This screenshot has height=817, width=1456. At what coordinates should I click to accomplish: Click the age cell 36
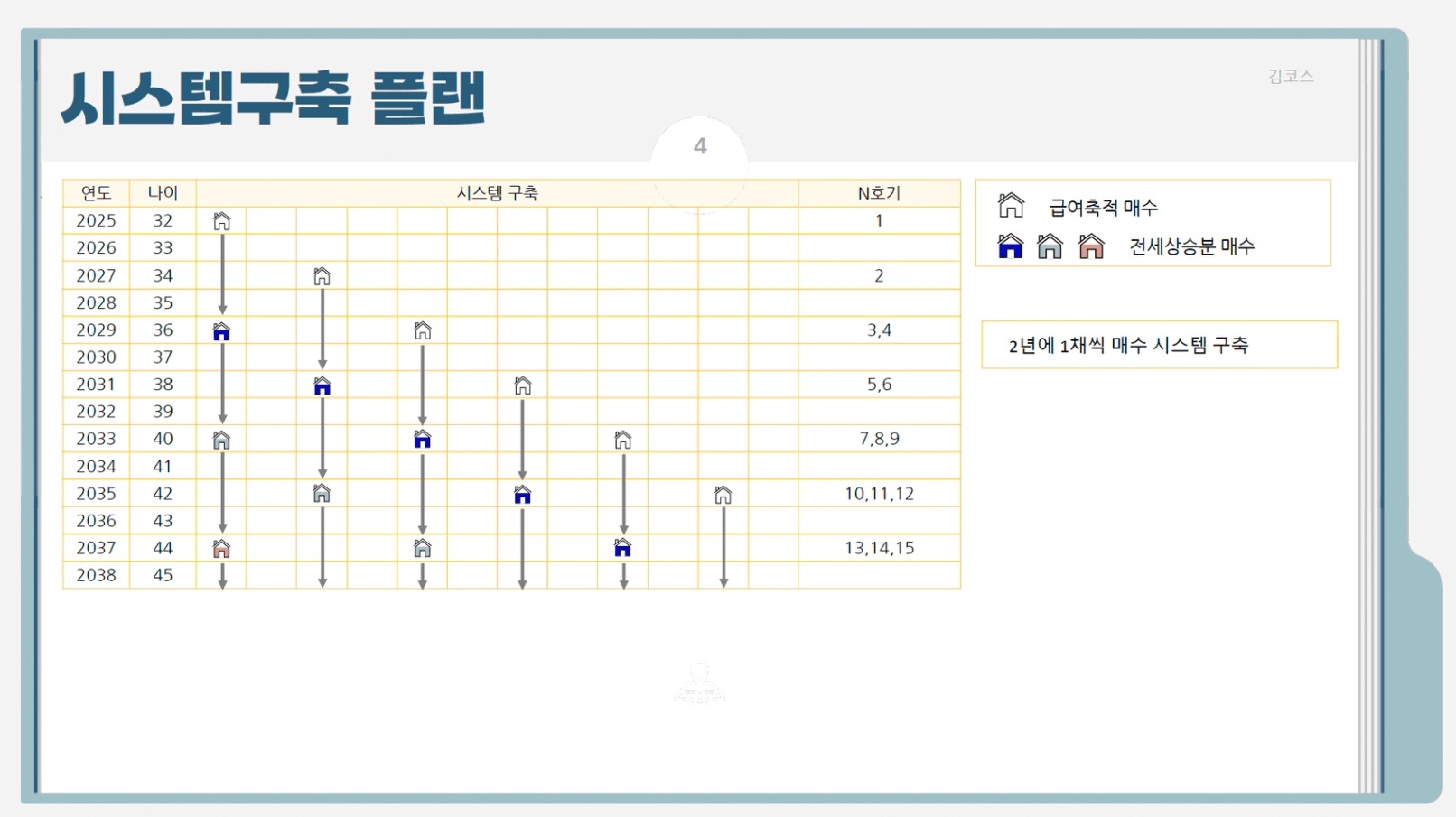pos(163,330)
